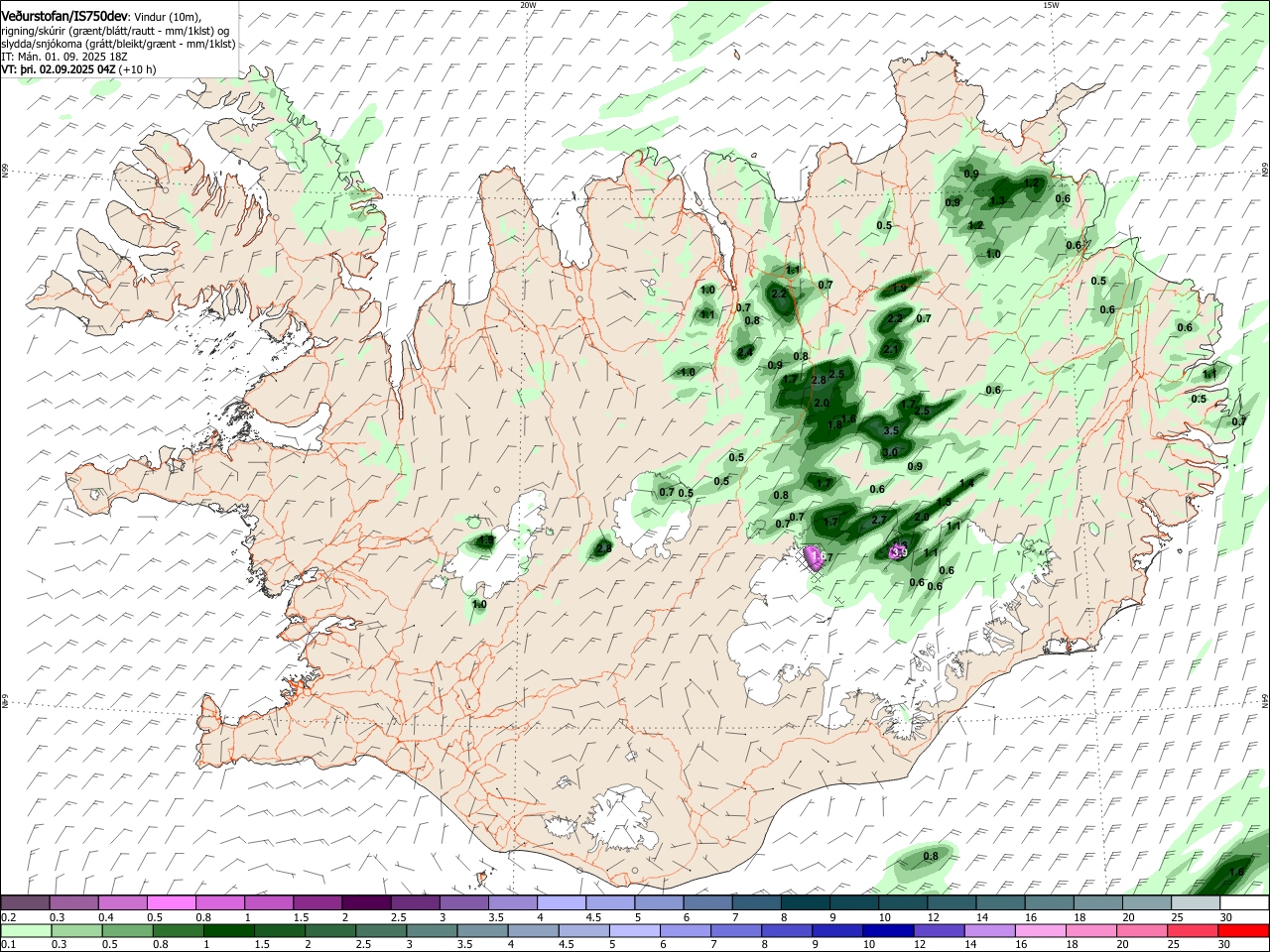Select royal blue 8 swatch in rain scale
Image resolution: width=1270 pixels, height=952 pixels.
click(786, 930)
